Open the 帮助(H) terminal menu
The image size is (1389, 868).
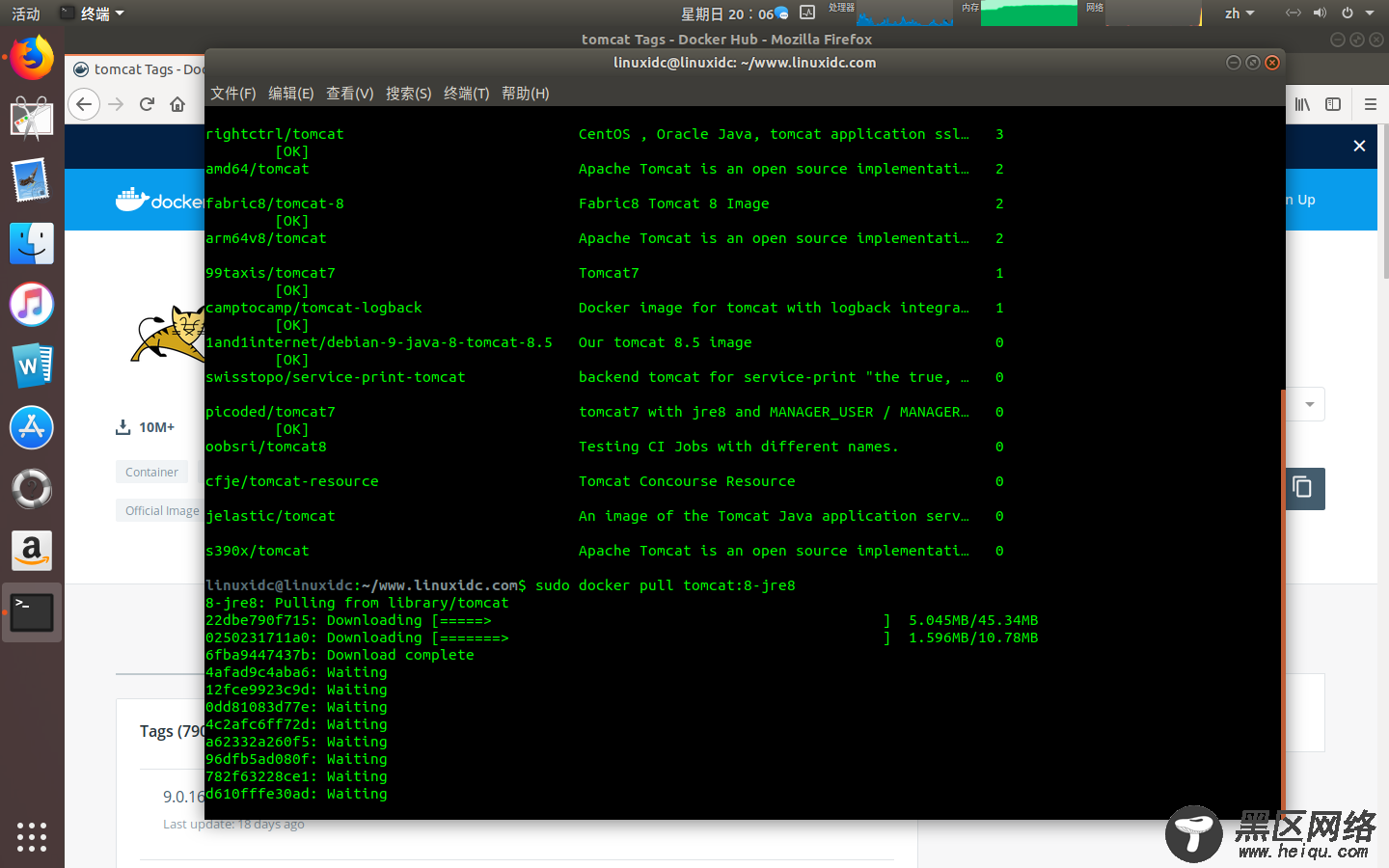tap(526, 94)
